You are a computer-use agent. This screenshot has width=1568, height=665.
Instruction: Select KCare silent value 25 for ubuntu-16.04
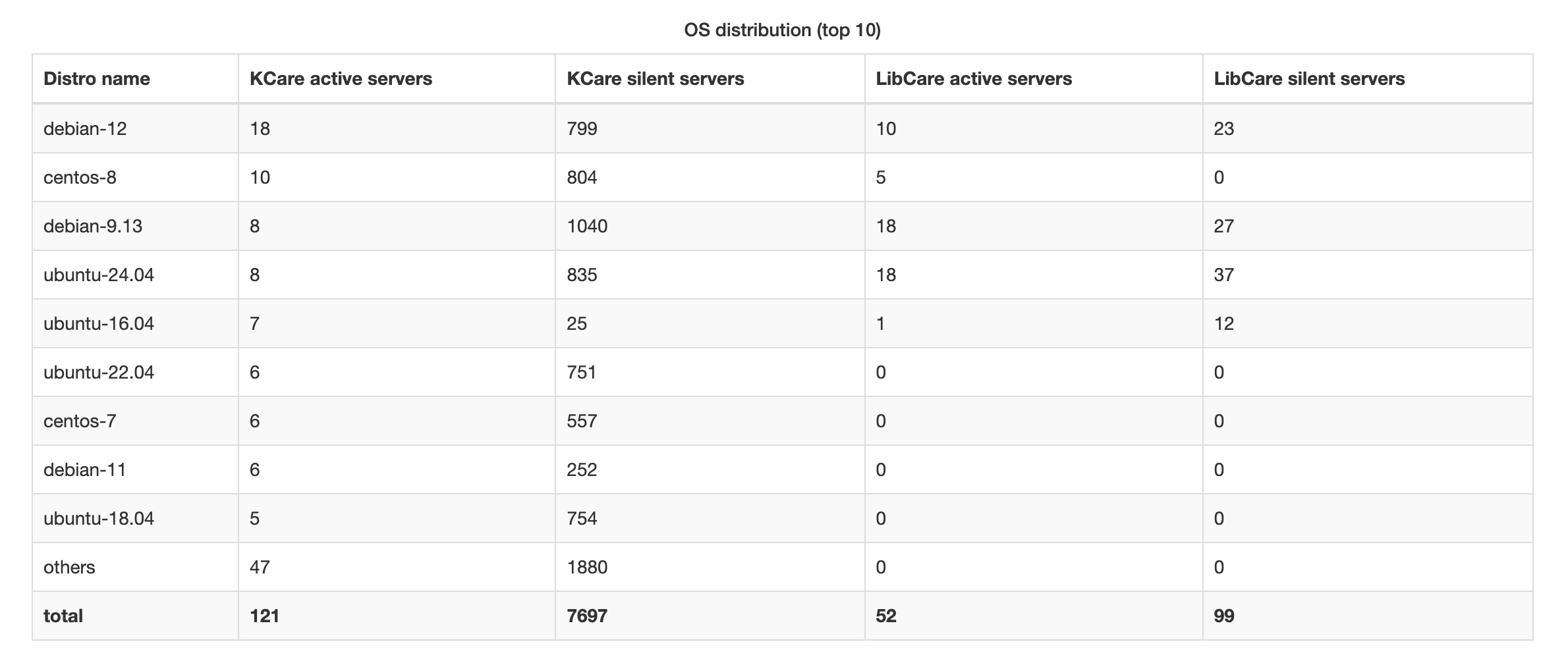[x=576, y=323]
